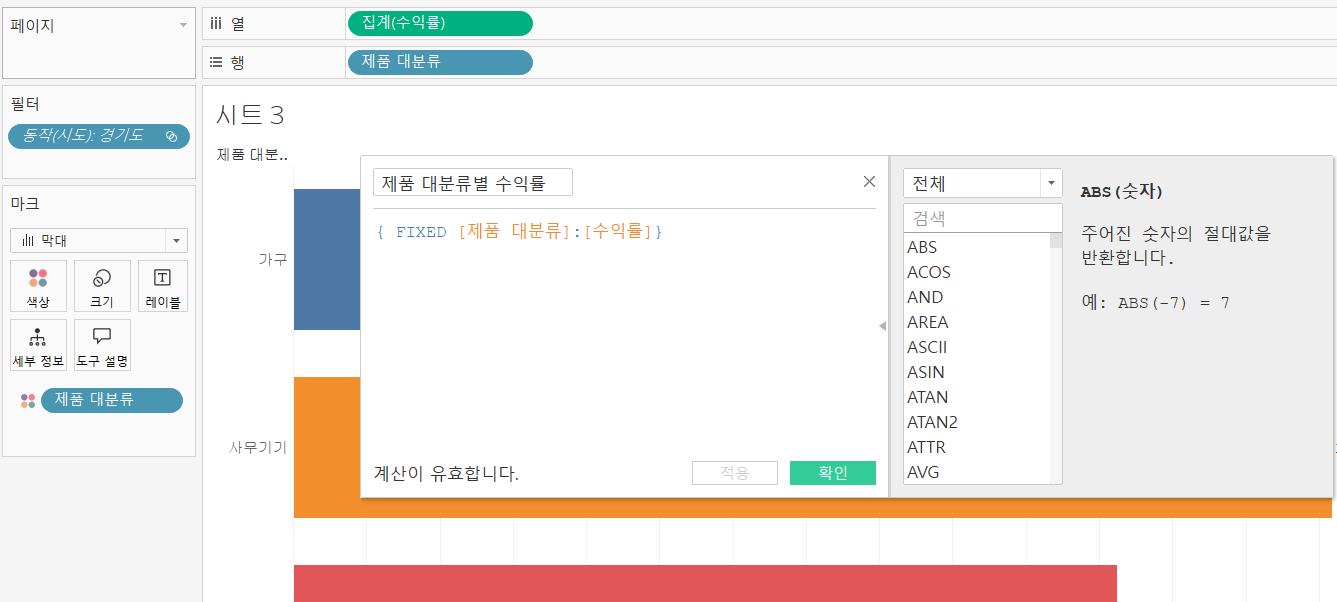Select the 집계(수익률) pill on columns
This screenshot has width=1337, height=602.
pyautogui.click(x=440, y=23)
